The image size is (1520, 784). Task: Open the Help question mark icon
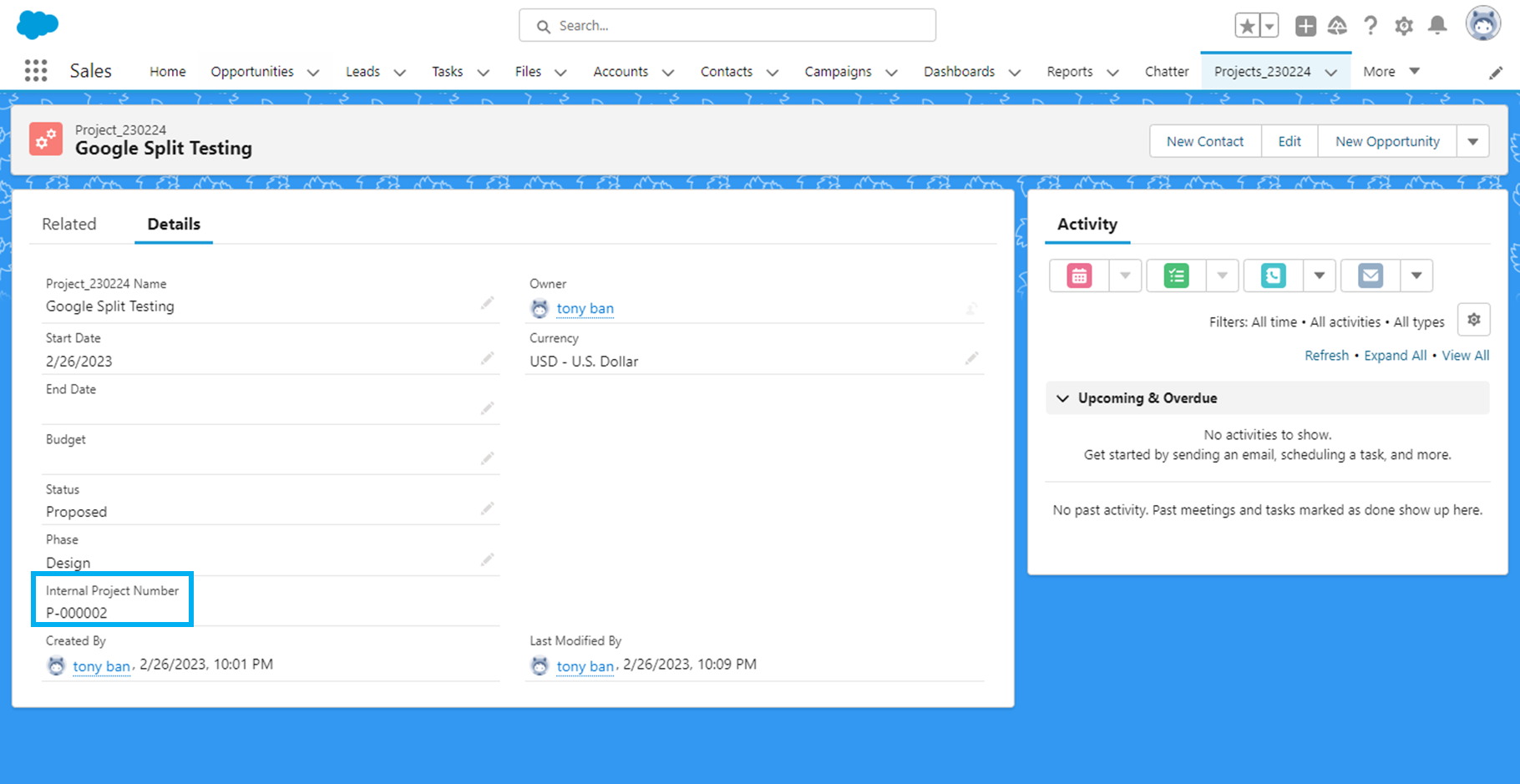click(1371, 26)
